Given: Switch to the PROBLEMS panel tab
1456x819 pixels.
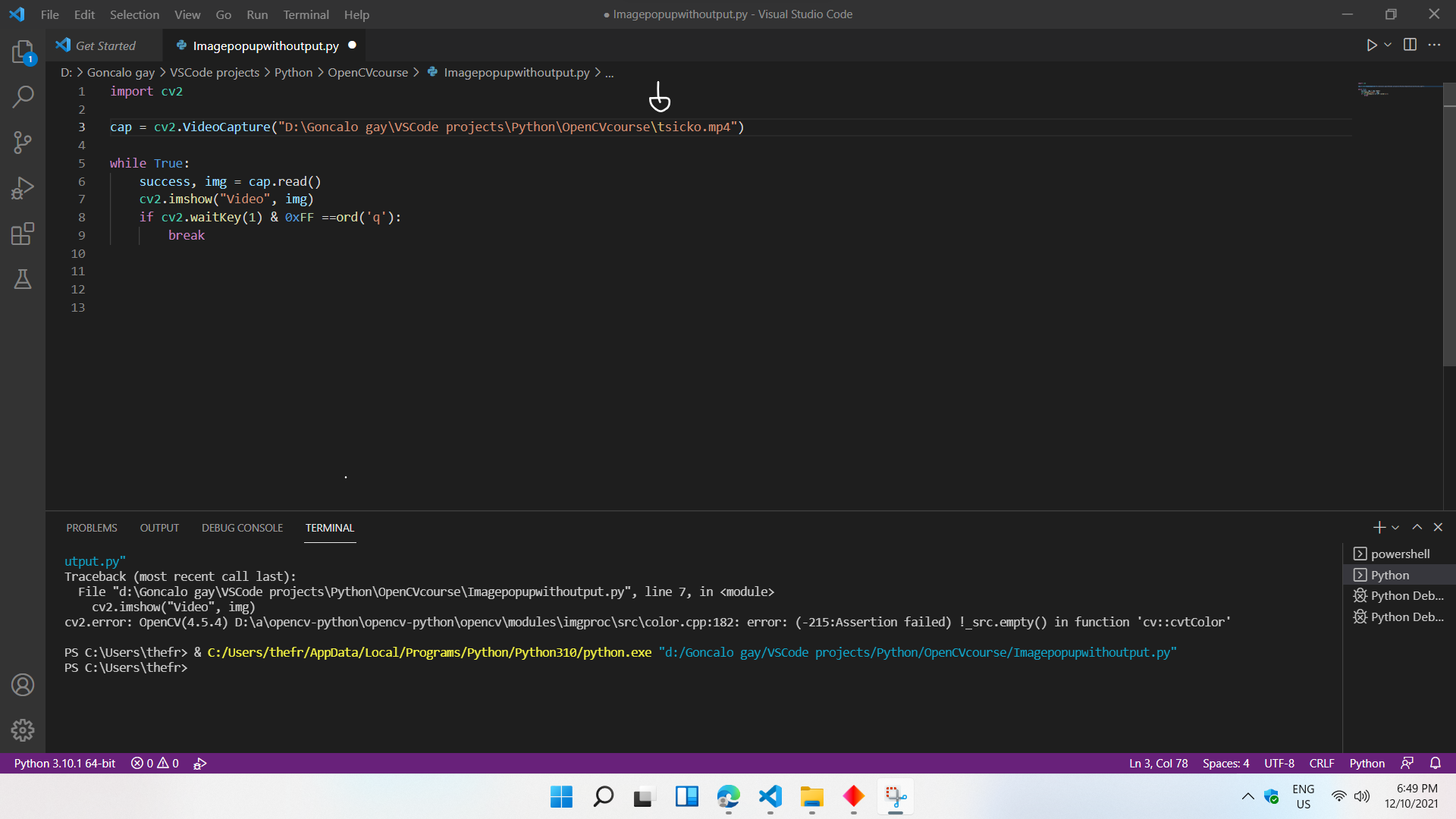Looking at the screenshot, I should [x=92, y=528].
